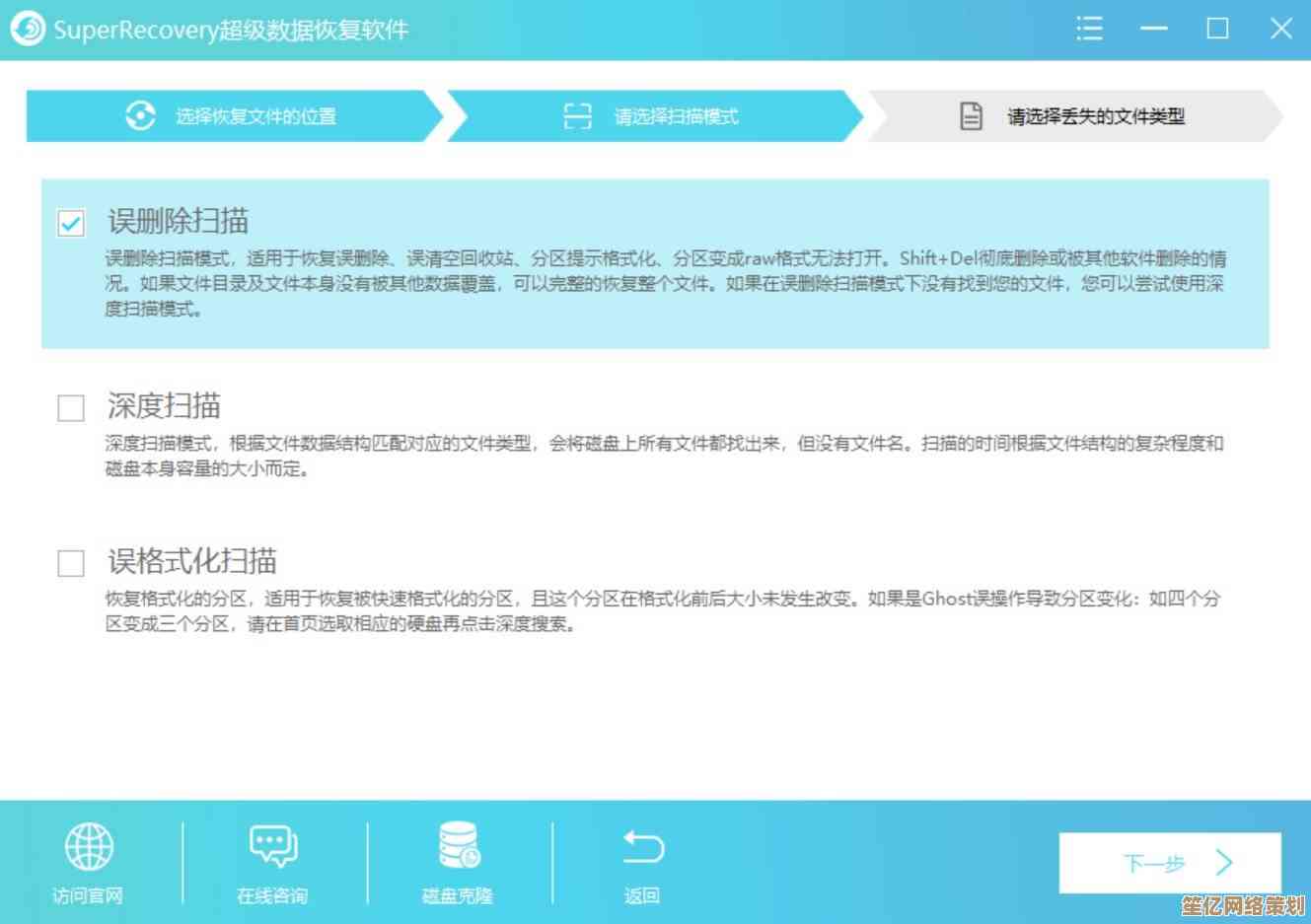Image resolution: width=1311 pixels, height=924 pixels.
Task: Click the 访问官网 text label
Action: click(x=88, y=895)
